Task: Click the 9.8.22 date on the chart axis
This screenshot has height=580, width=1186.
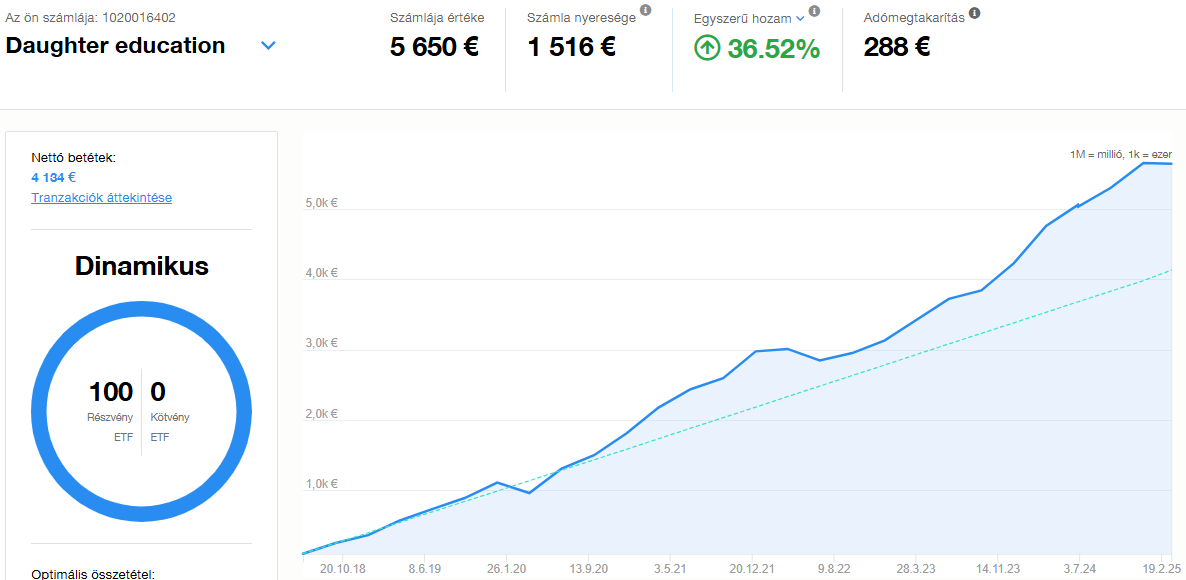Action: pyautogui.click(x=835, y=569)
